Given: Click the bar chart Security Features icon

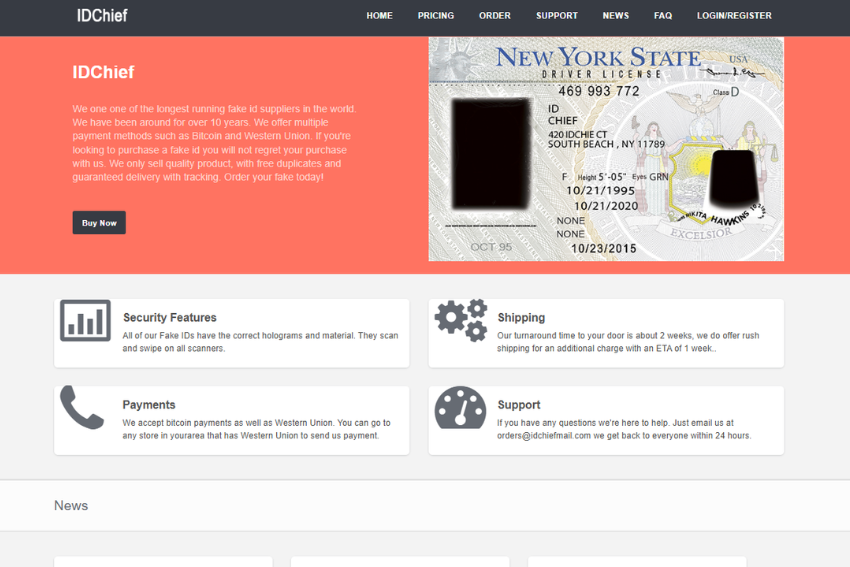Looking at the screenshot, I should [85, 320].
